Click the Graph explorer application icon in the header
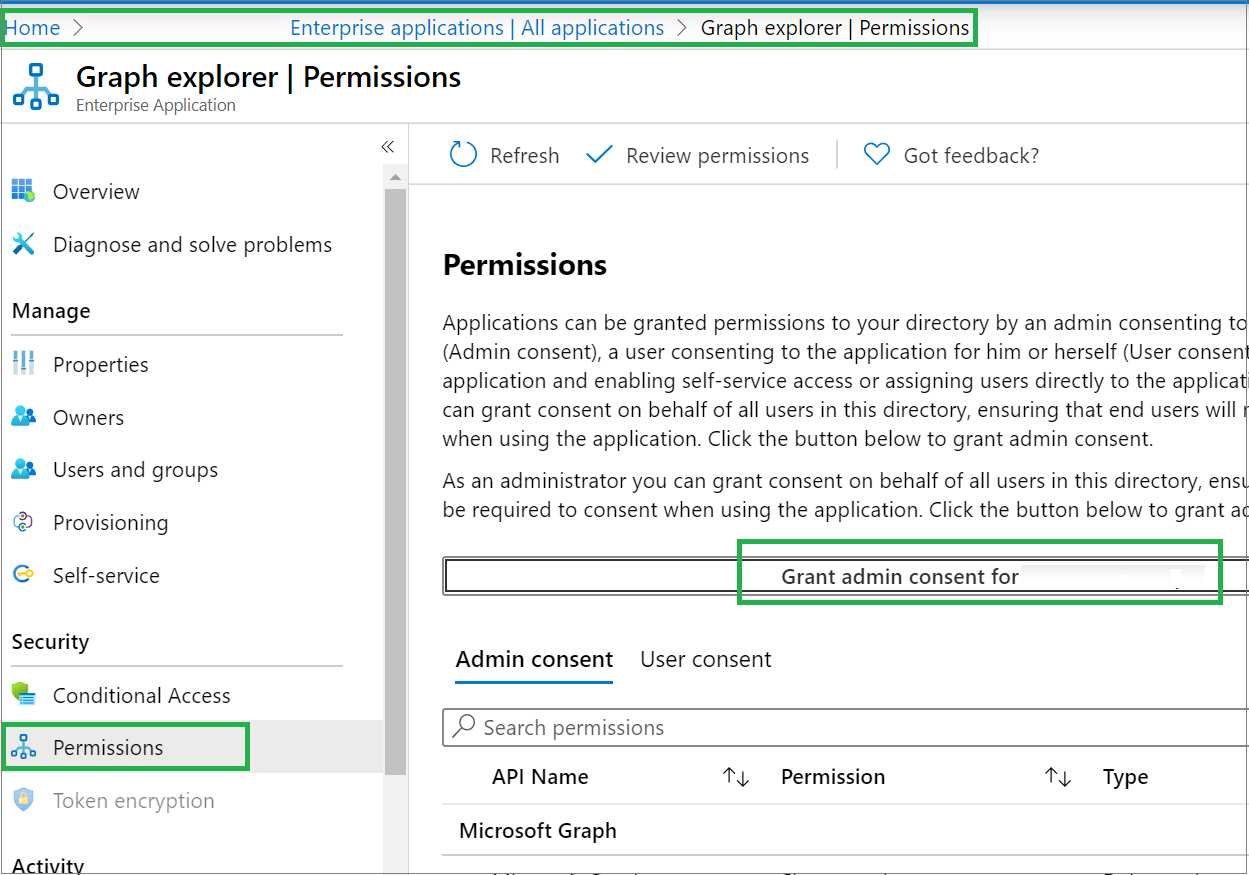This screenshot has width=1249, height=875. click(x=36, y=85)
